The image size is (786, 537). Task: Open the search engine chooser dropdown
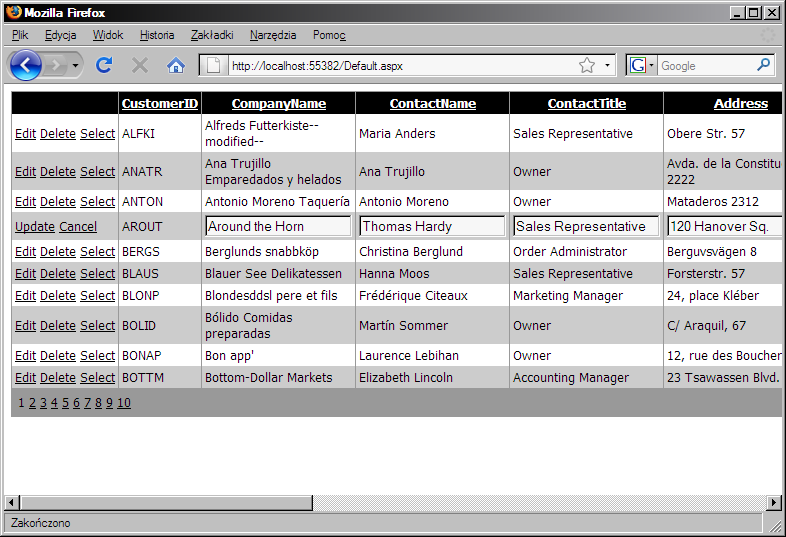(x=651, y=65)
